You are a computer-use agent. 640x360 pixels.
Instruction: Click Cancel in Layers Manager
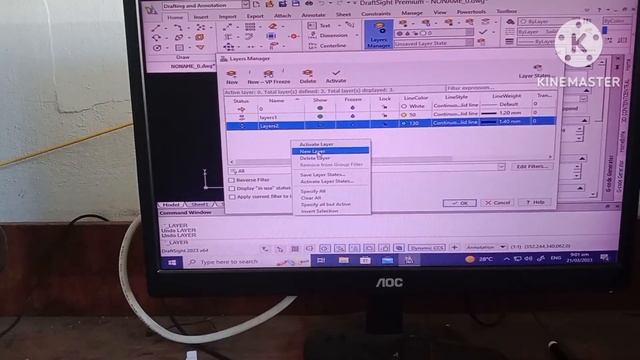click(x=497, y=202)
